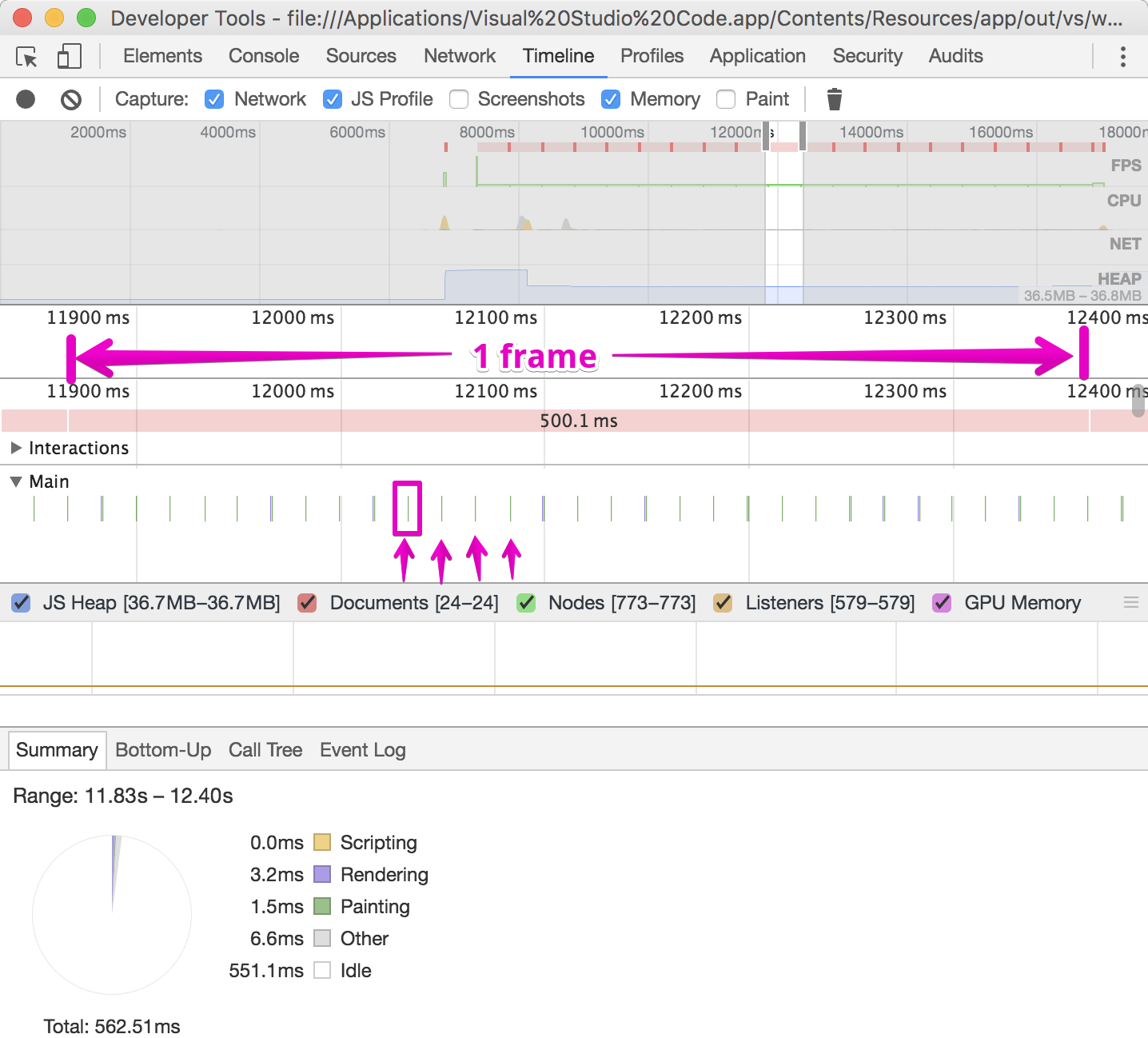
Task: Start recording with the round record button
Action: (x=26, y=99)
